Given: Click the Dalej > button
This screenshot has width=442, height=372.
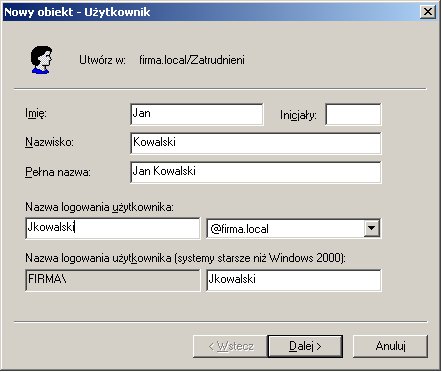Looking at the screenshot, I should pos(305,346).
